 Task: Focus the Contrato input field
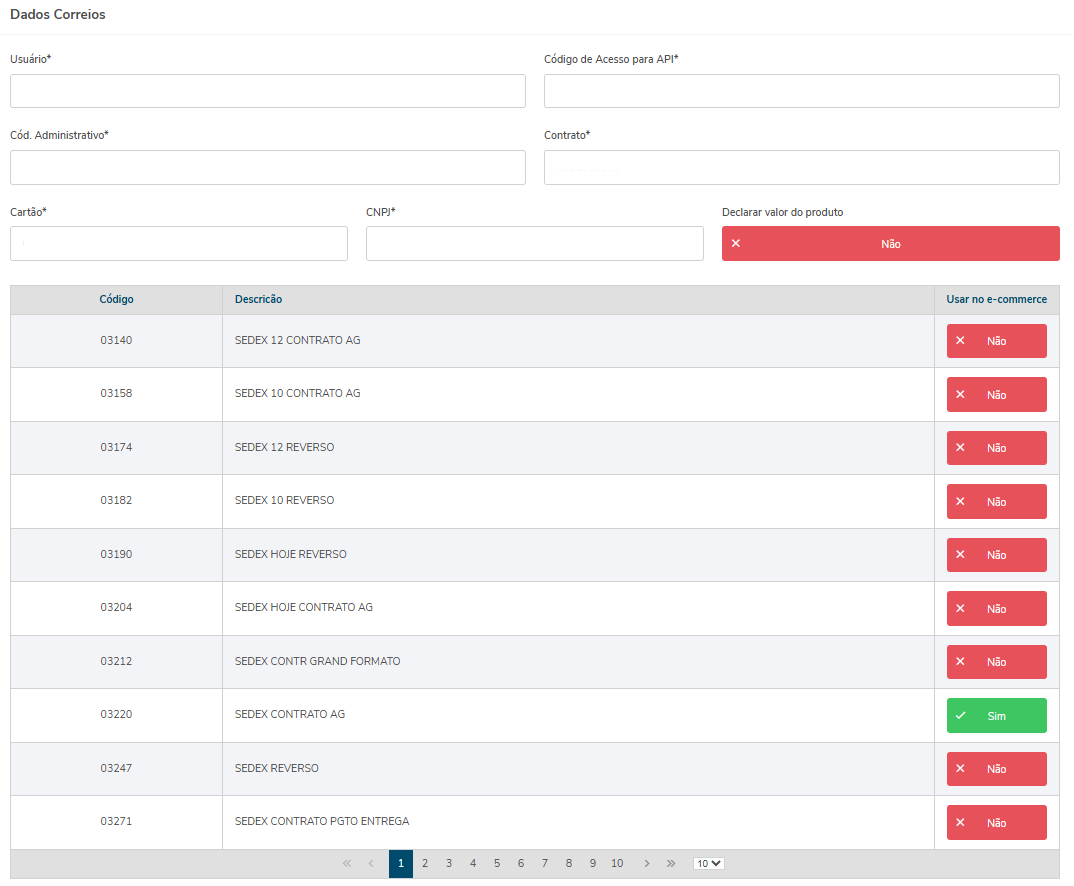tap(801, 168)
